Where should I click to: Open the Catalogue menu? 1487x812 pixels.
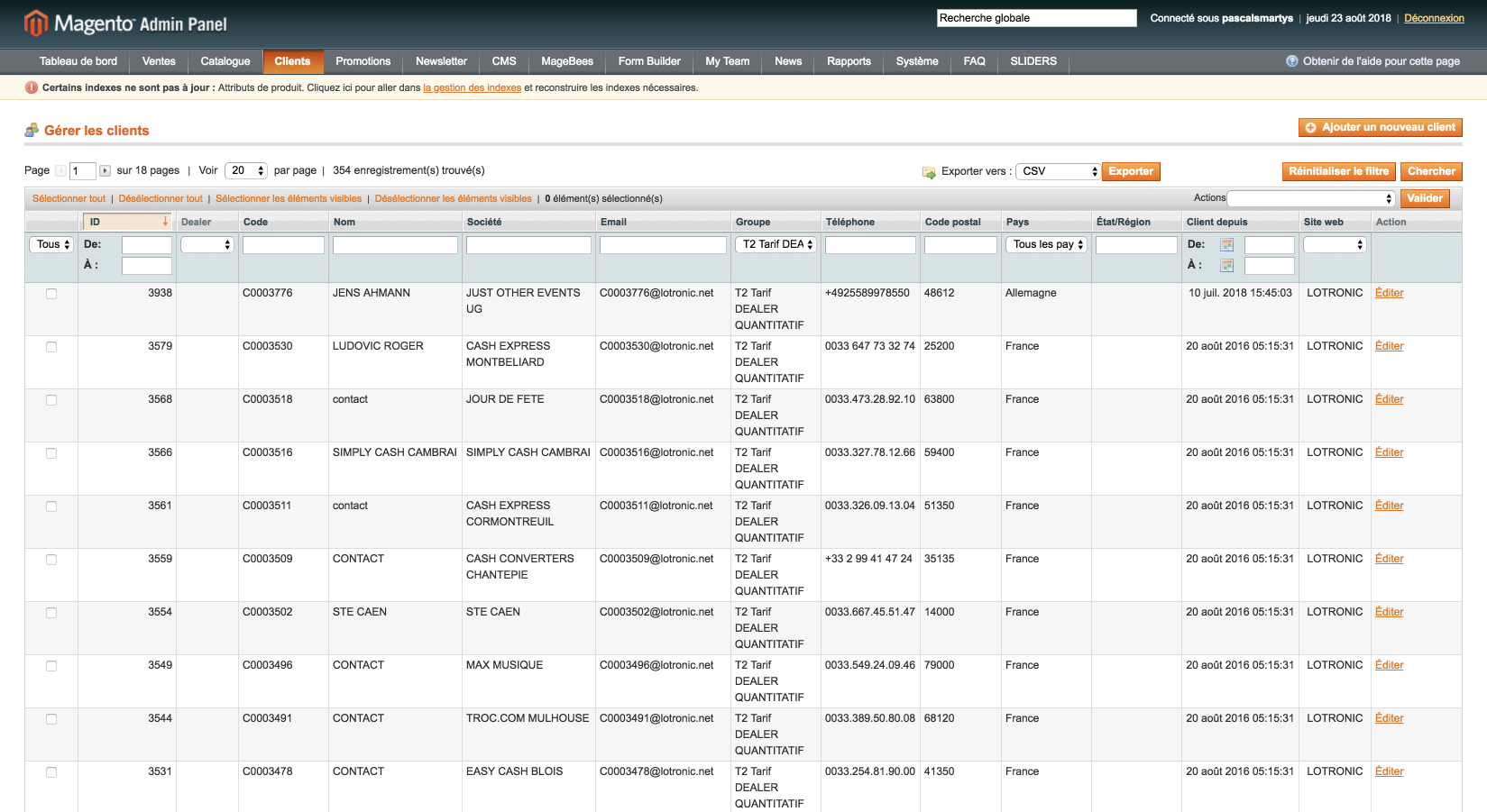pos(225,61)
